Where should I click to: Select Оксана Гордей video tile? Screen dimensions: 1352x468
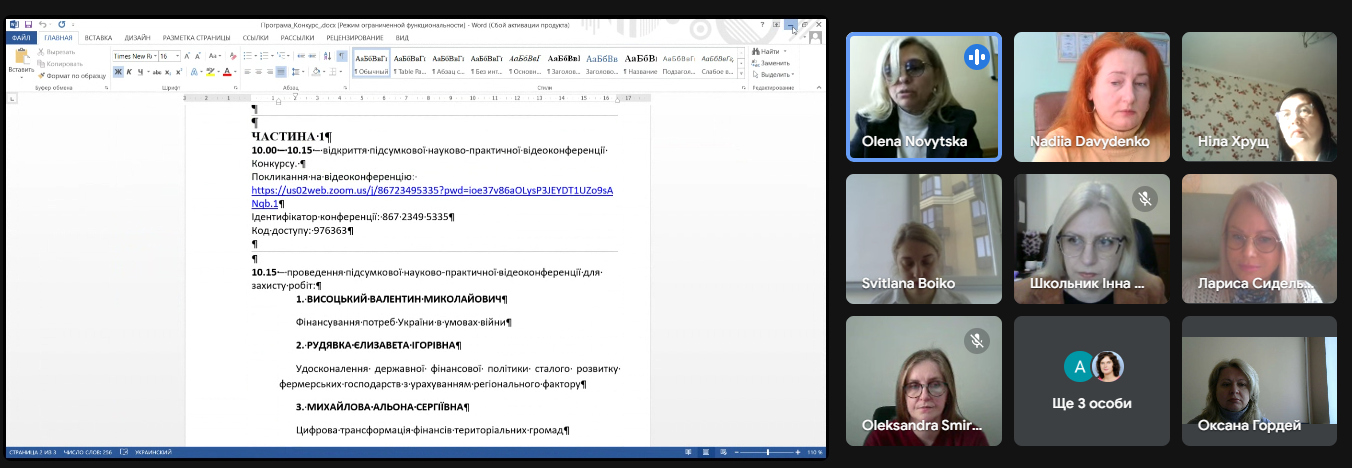(x=1259, y=381)
